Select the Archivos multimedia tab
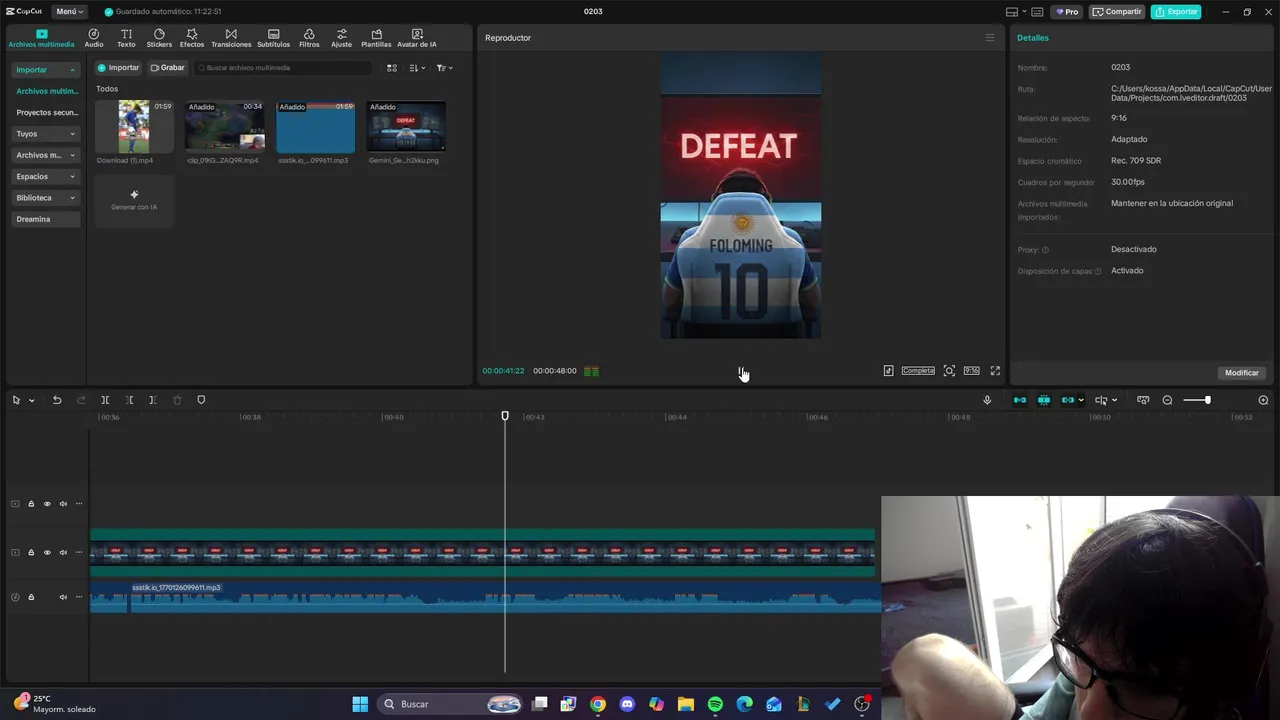The image size is (1280, 720). 41,38
